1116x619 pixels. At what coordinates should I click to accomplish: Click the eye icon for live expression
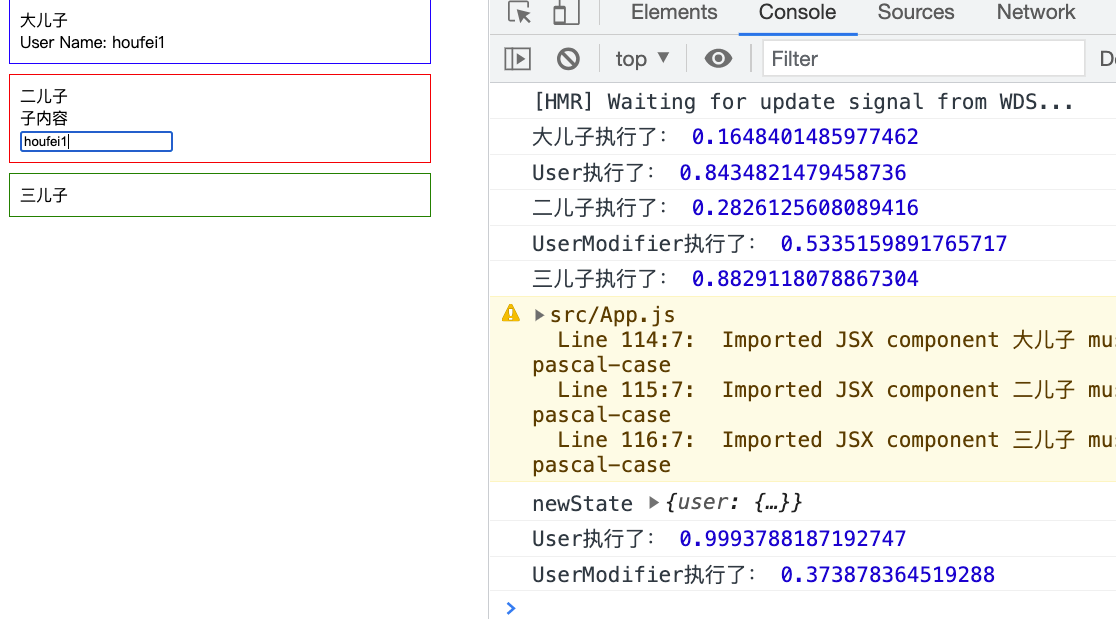click(718, 59)
